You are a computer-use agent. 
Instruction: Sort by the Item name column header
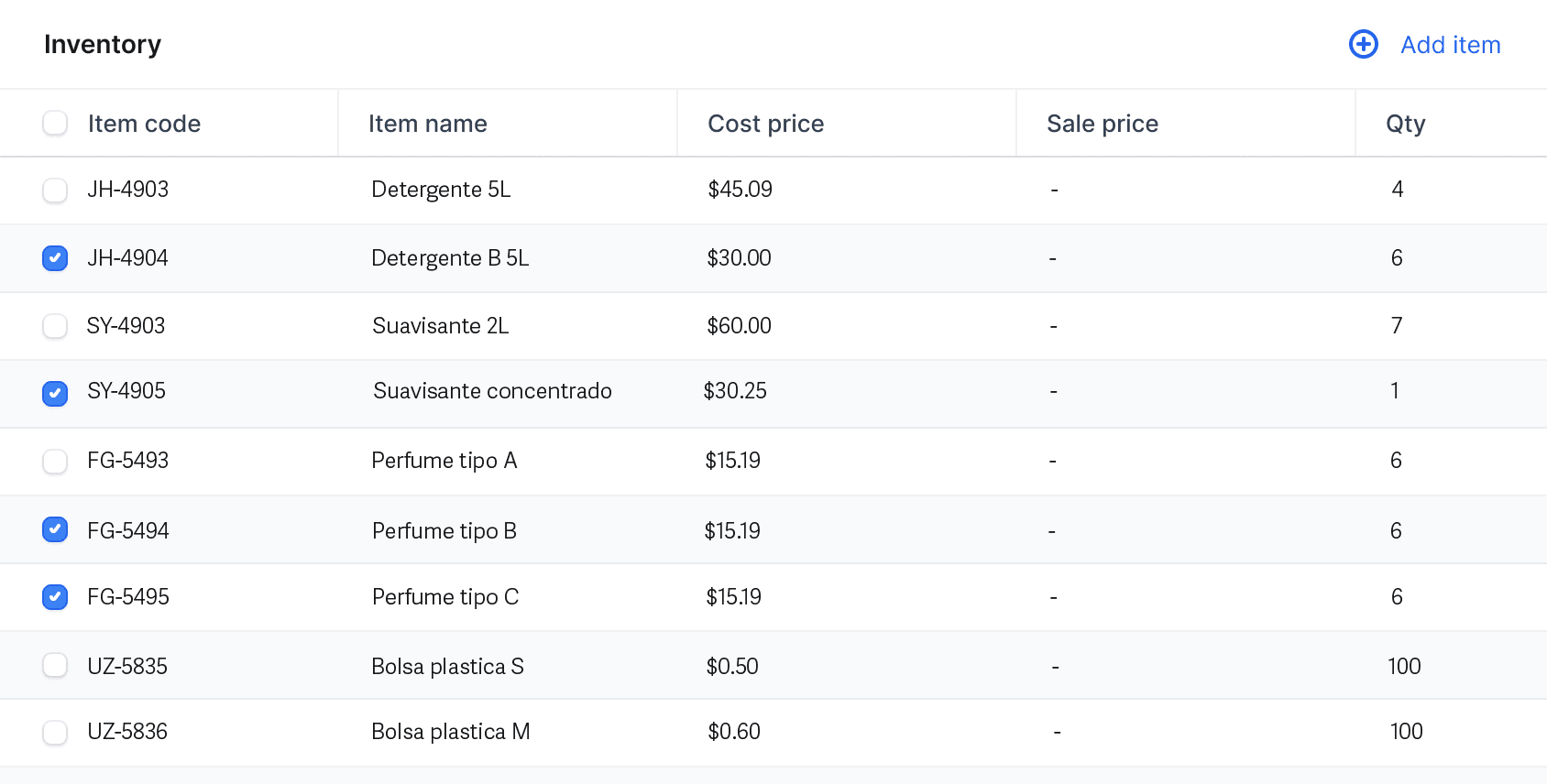click(427, 124)
